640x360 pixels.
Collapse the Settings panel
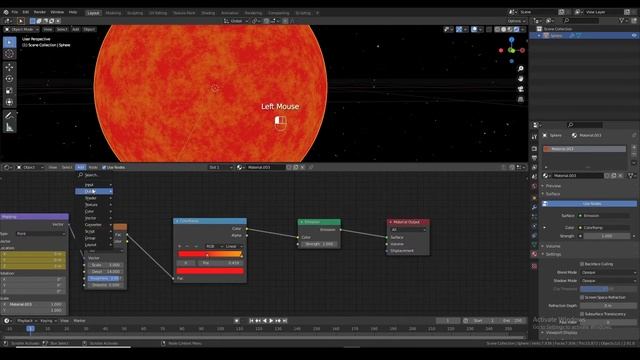pyautogui.click(x=553, y=254)
